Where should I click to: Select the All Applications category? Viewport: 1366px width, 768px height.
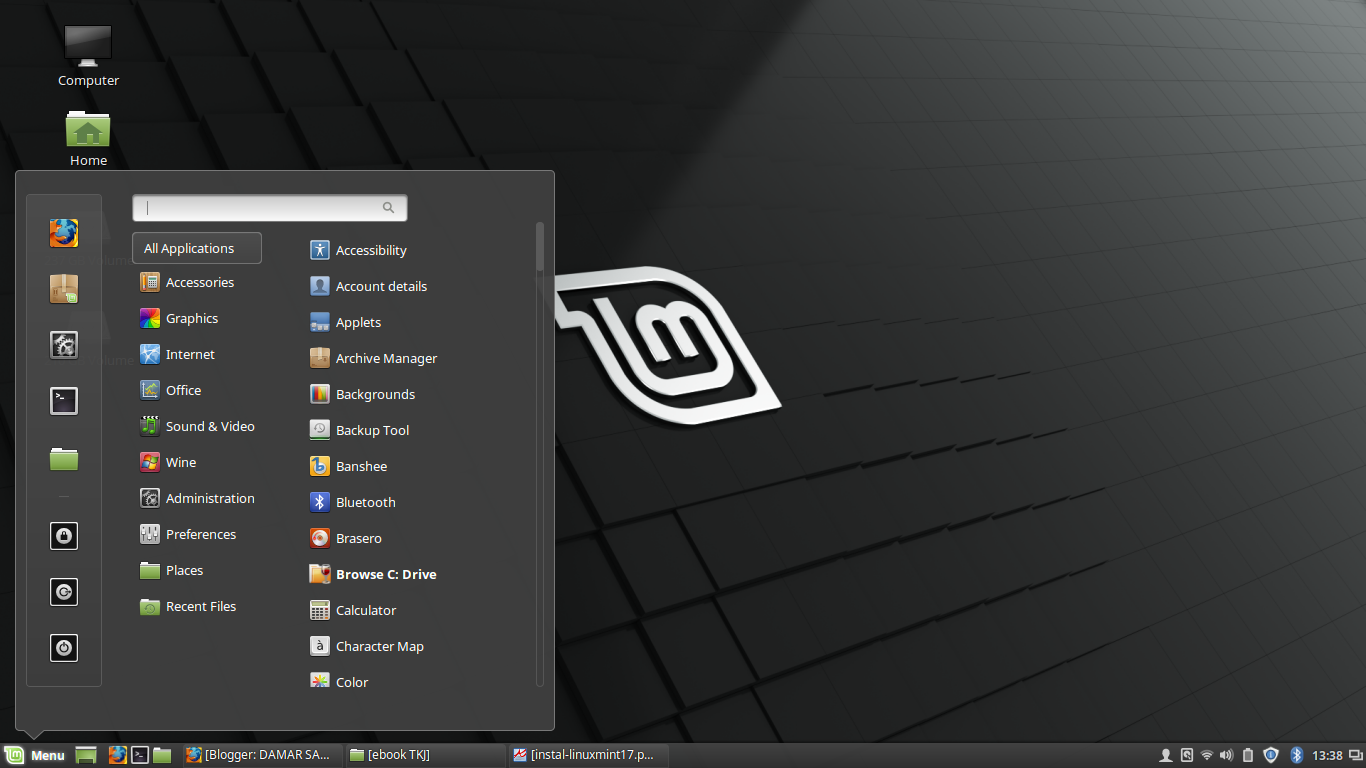[x=197, y=248]
